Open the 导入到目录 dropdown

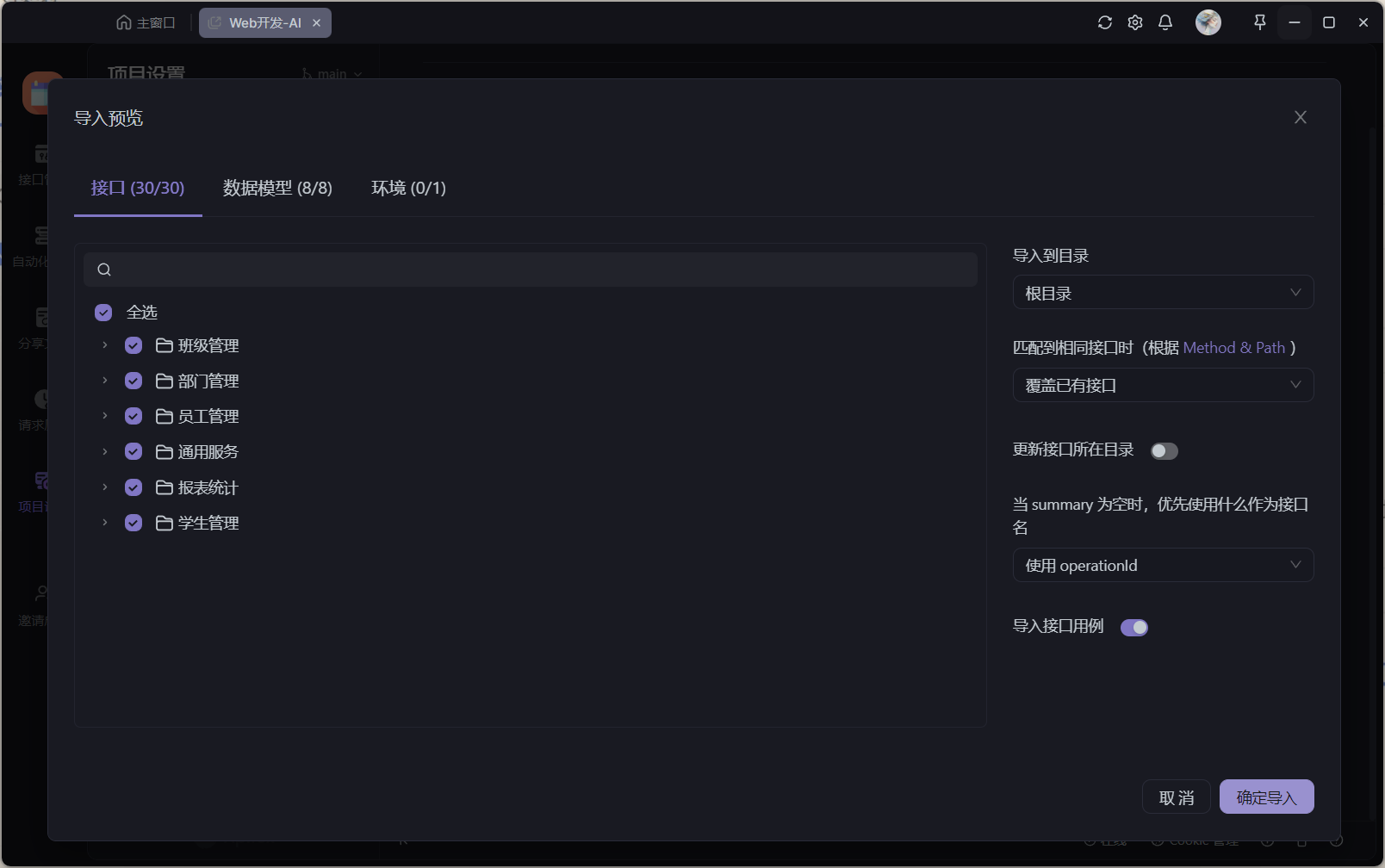1163,292
